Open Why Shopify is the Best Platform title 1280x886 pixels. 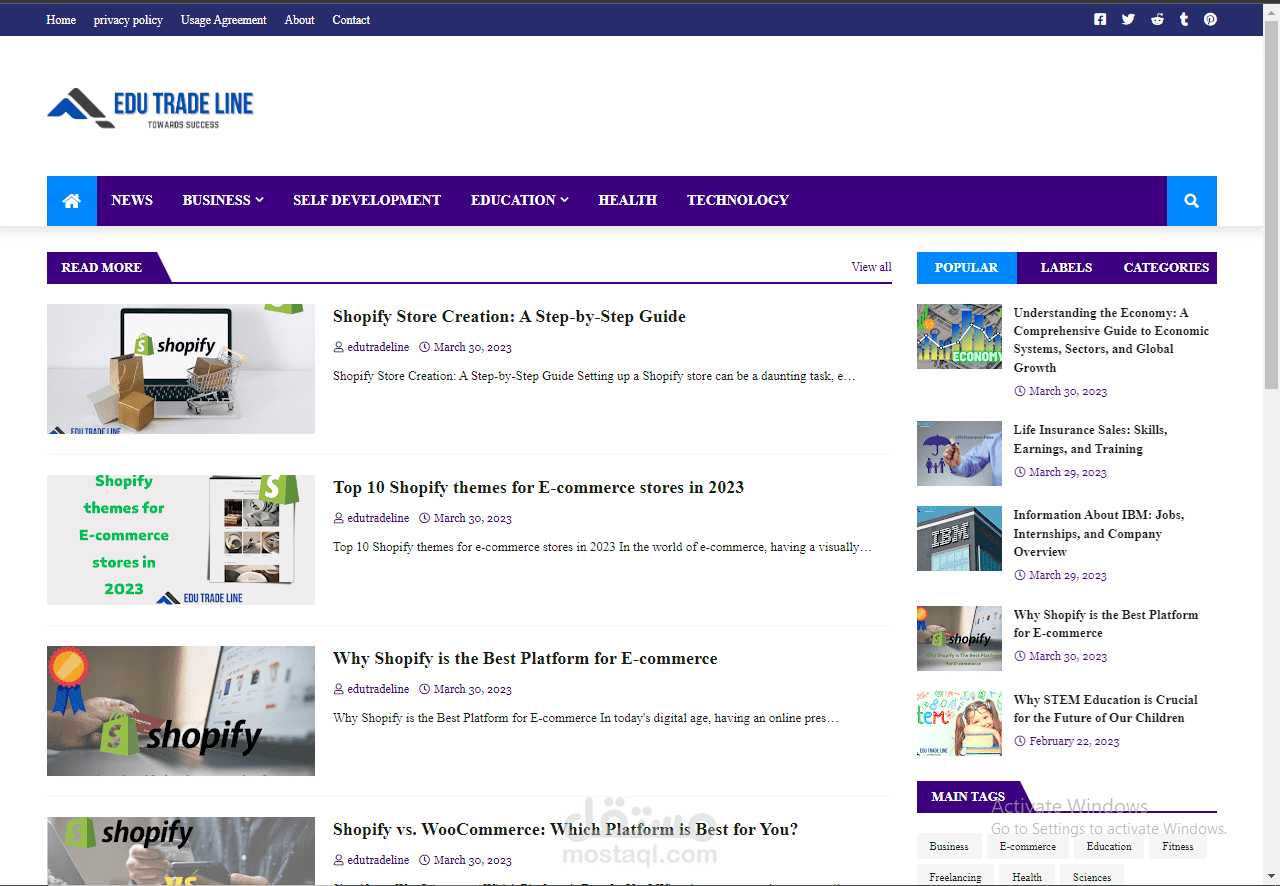click(525, 659)
